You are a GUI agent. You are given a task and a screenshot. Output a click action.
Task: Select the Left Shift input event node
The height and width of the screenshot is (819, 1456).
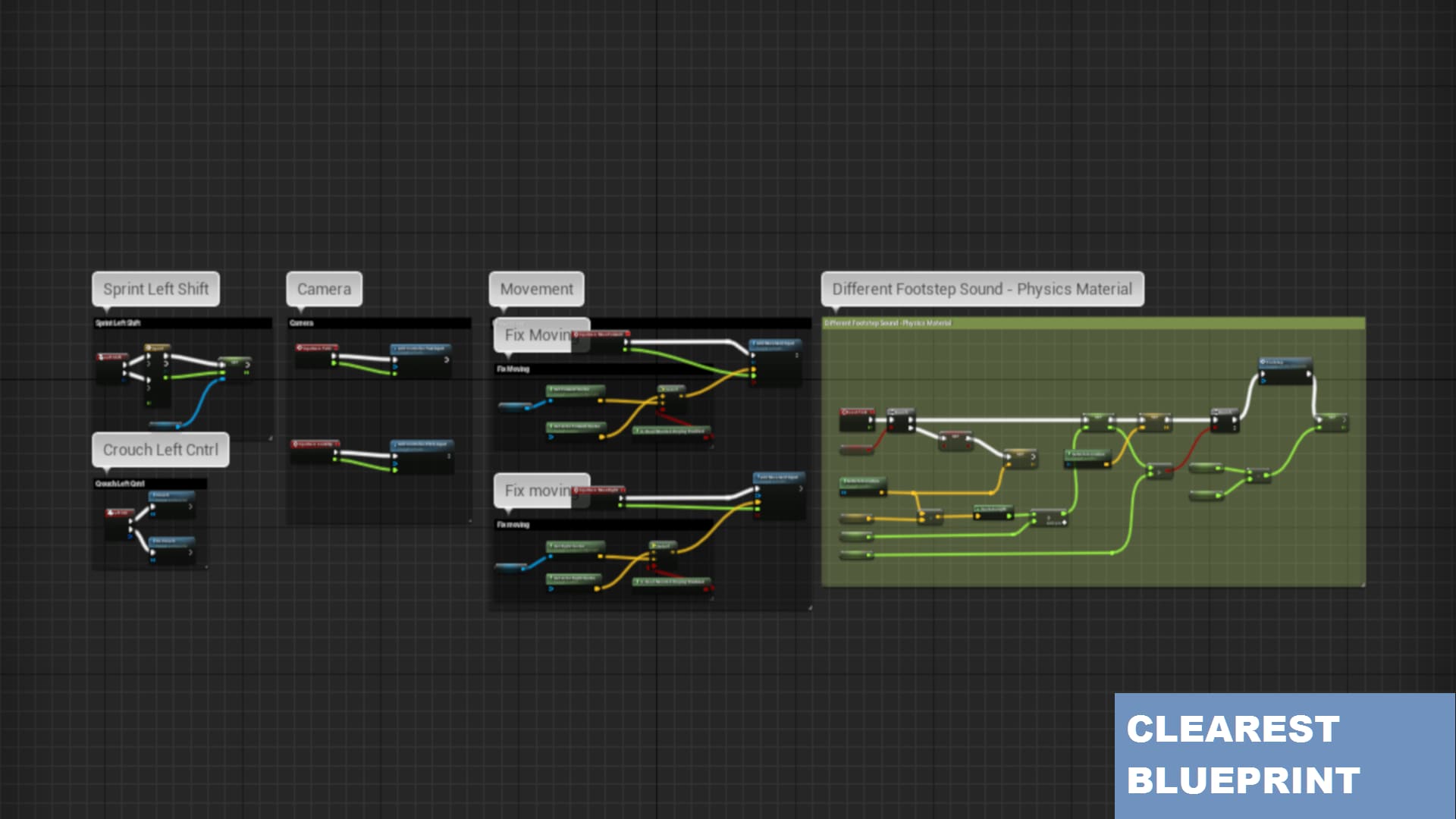pyautogui.click(x=113, y=357)
